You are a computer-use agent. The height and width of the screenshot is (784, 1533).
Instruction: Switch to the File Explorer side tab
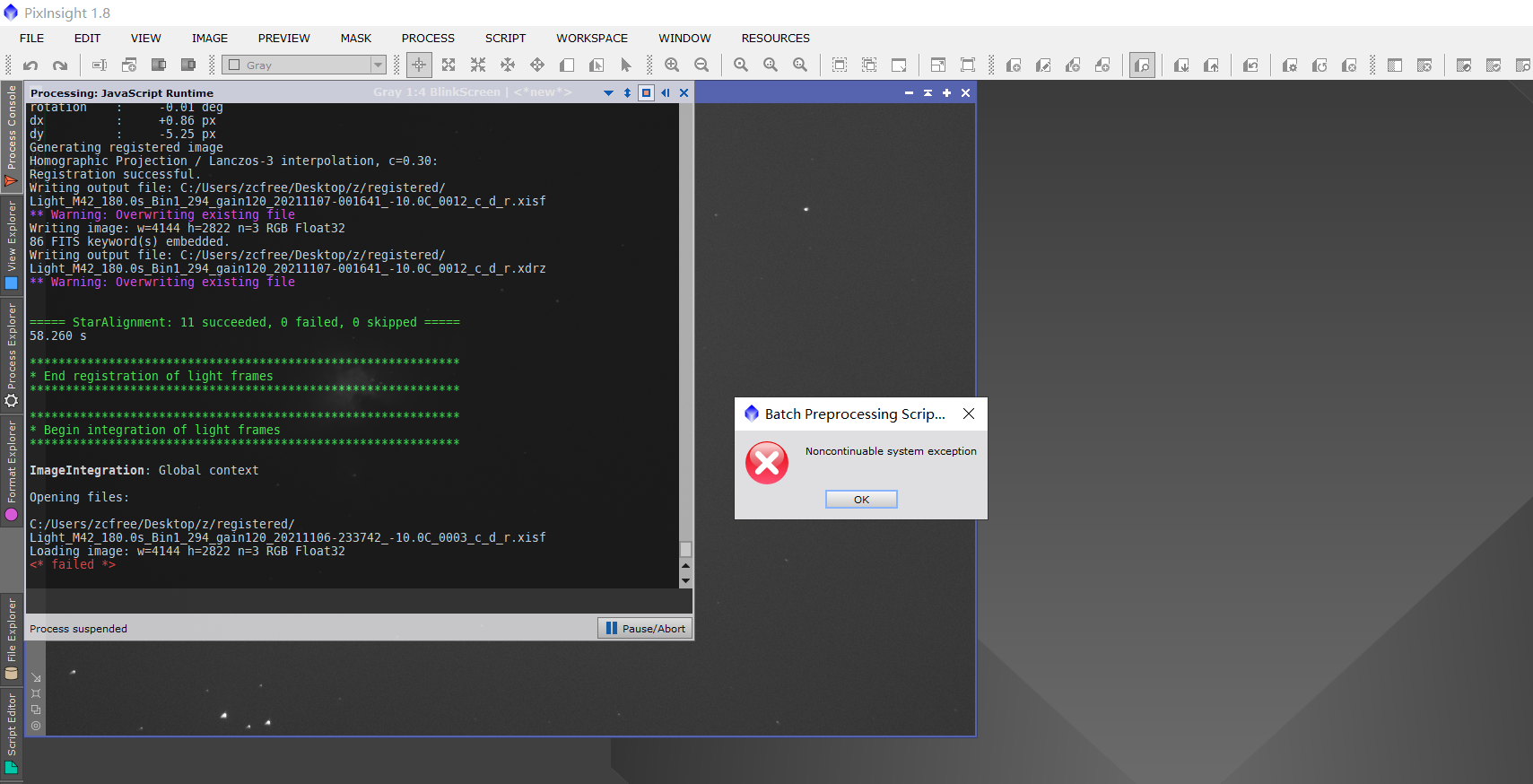(x=12, y=639)
